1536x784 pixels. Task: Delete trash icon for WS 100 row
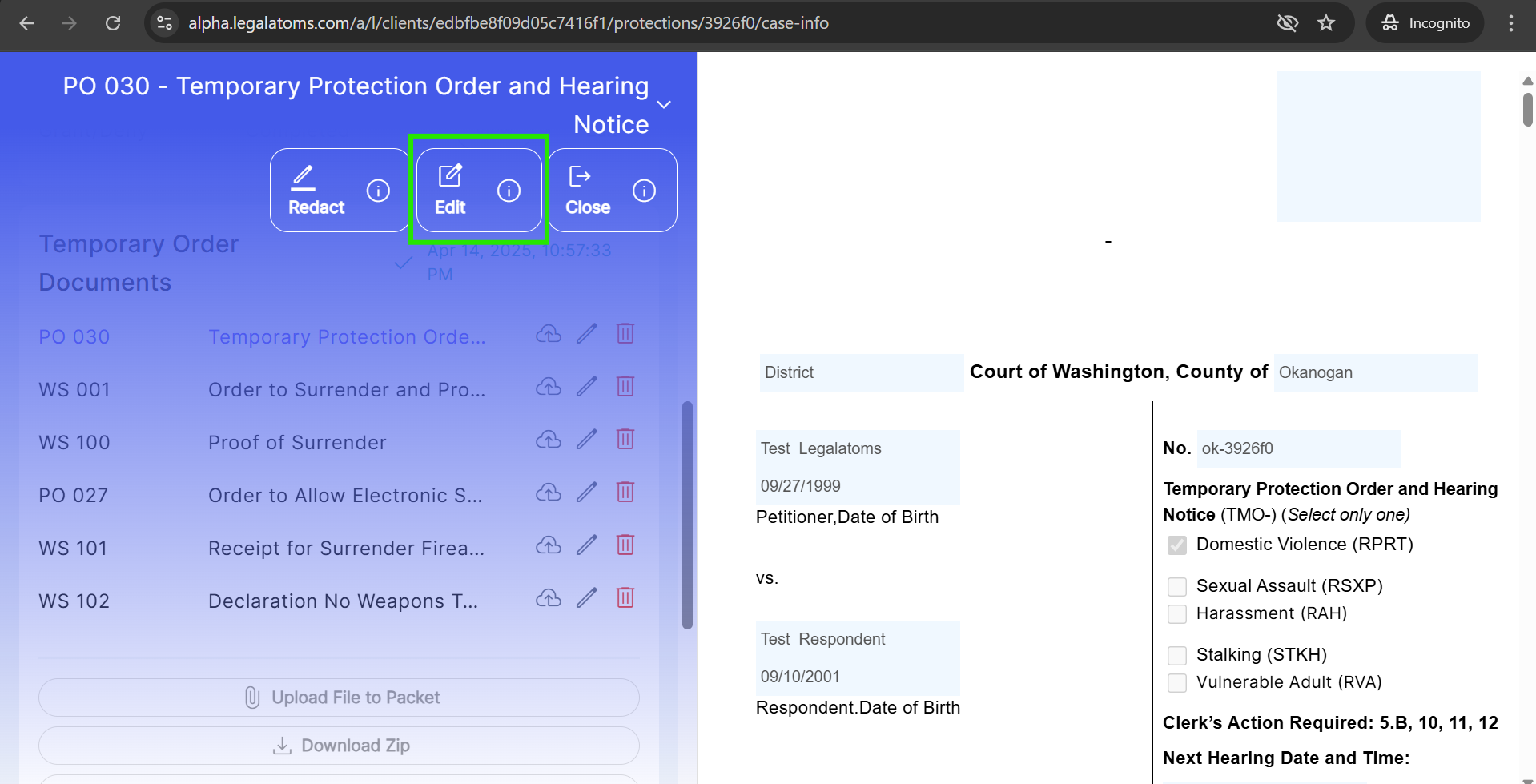pyautogui.click(x=625, y=440)
